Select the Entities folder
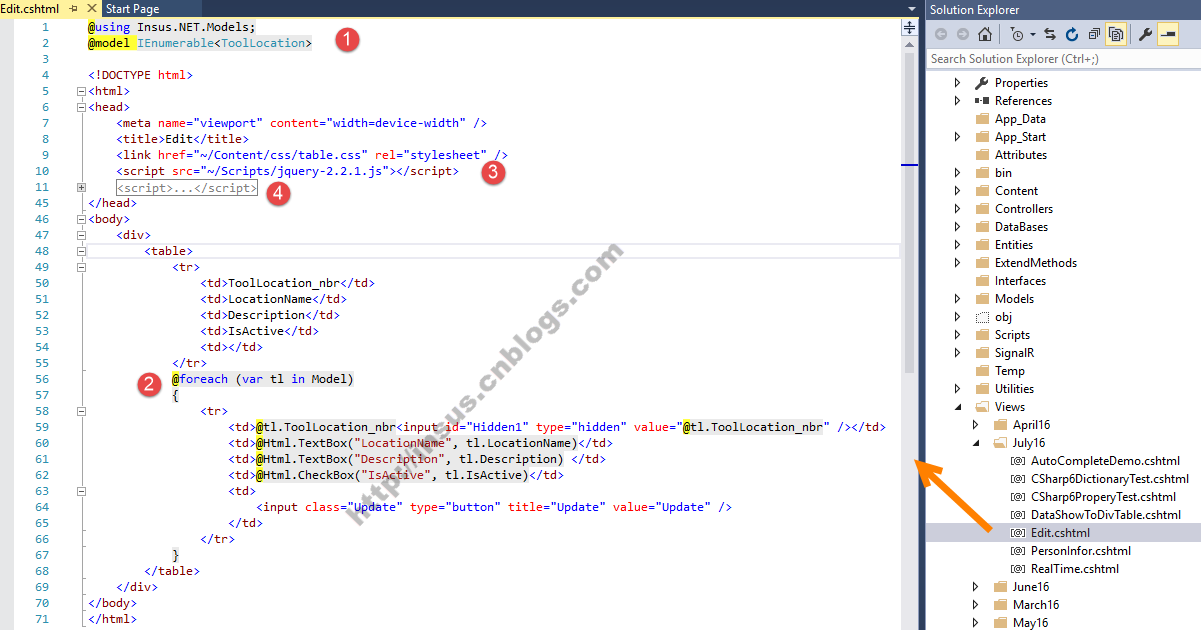The height and width of the screenshot is (630, 1201). click(x=1014, y=245)
